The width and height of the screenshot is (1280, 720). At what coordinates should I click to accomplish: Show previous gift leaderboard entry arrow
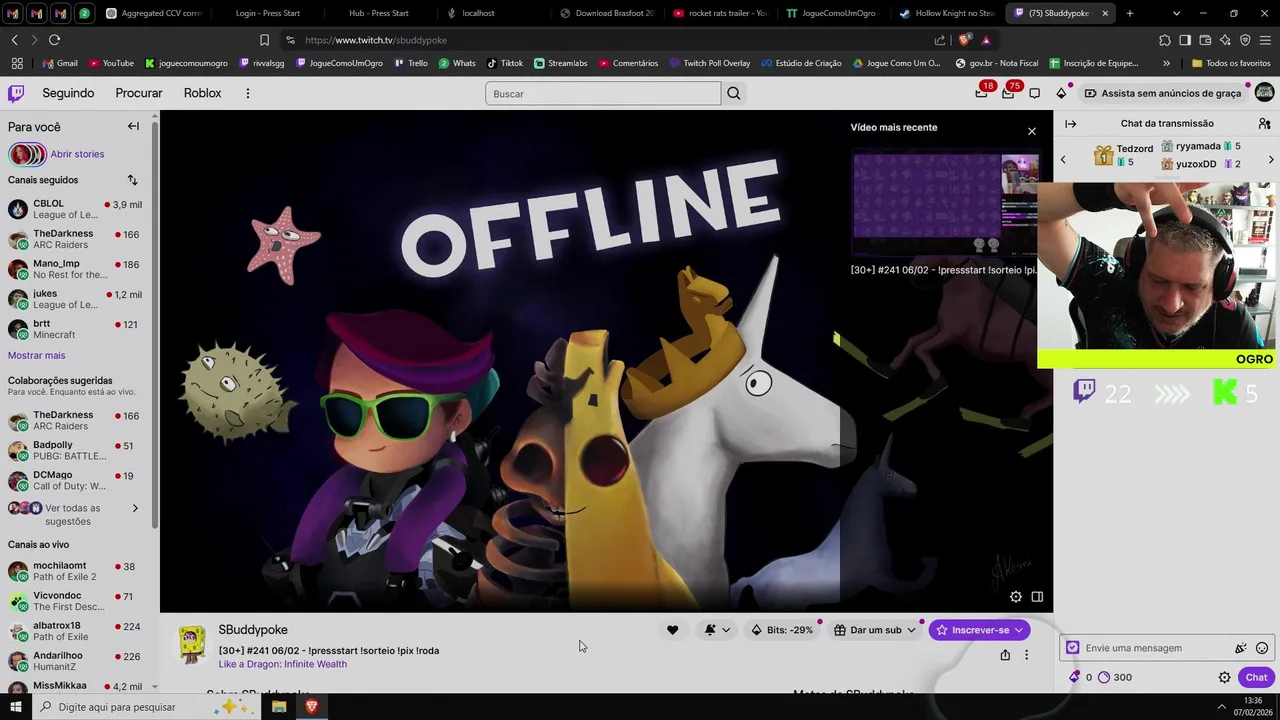(1063, 159)
